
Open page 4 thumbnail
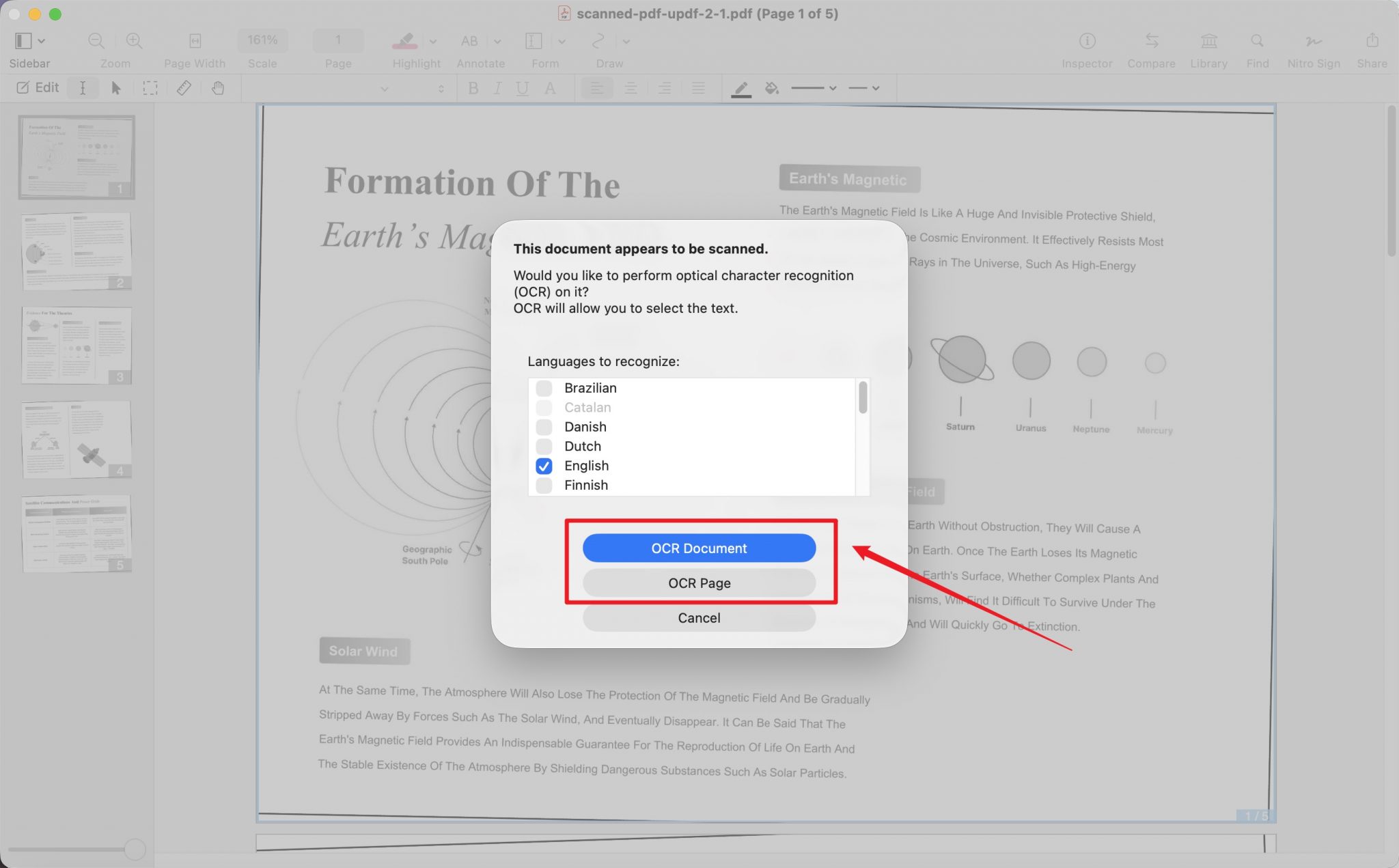coord(77,440)
